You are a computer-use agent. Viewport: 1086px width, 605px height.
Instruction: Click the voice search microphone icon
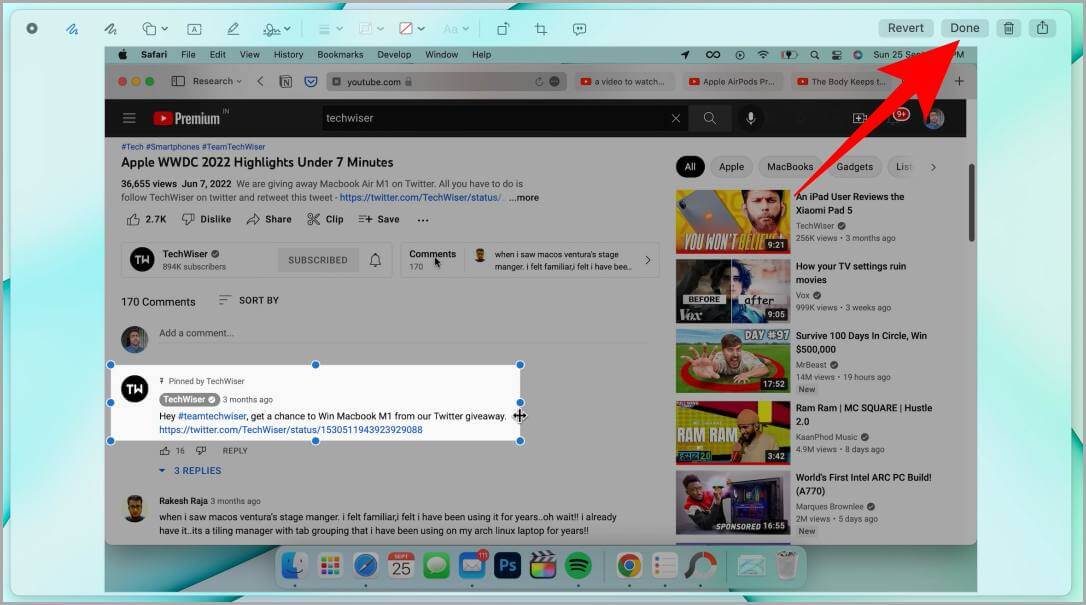750,118
